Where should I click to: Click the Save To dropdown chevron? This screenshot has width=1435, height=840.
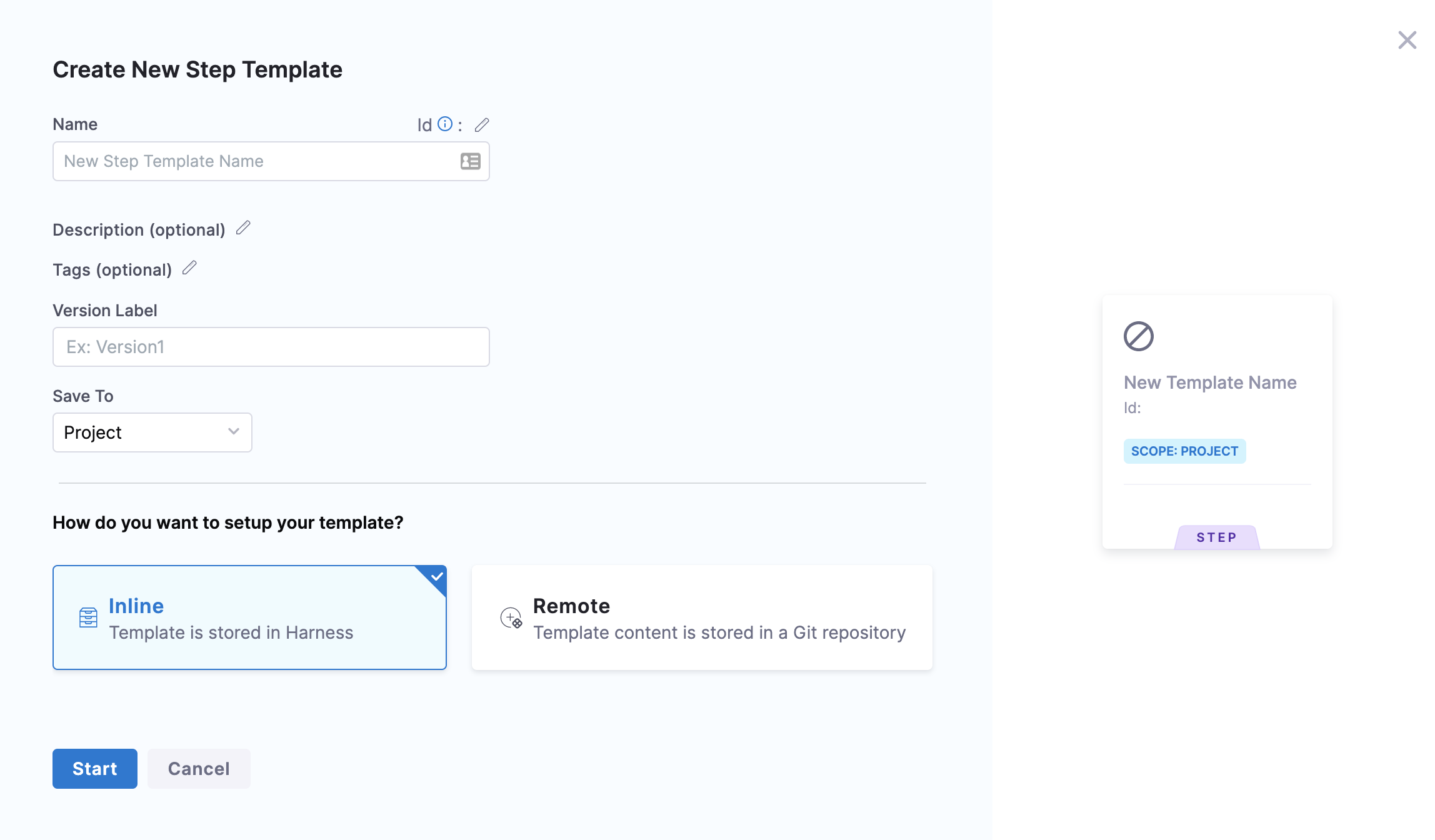[234, 432]
